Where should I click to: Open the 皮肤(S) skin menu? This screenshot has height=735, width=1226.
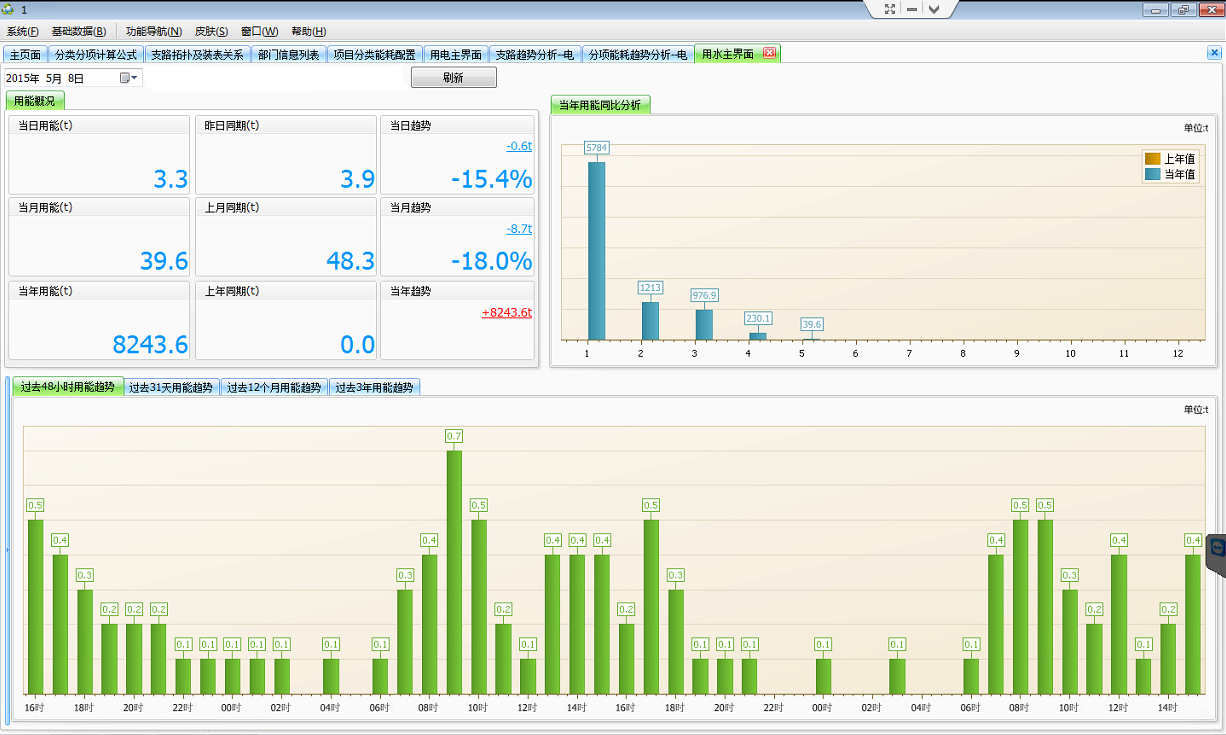point(211,32)
